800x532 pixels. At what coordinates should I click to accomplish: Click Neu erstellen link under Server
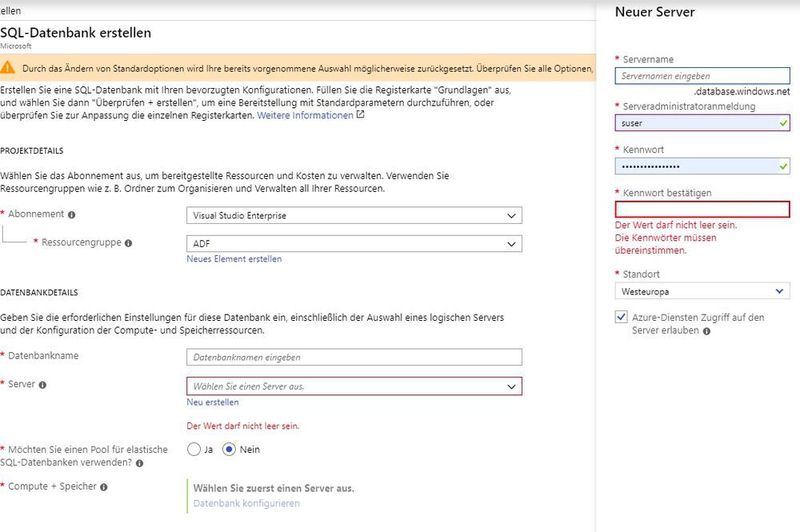point(212,402)
